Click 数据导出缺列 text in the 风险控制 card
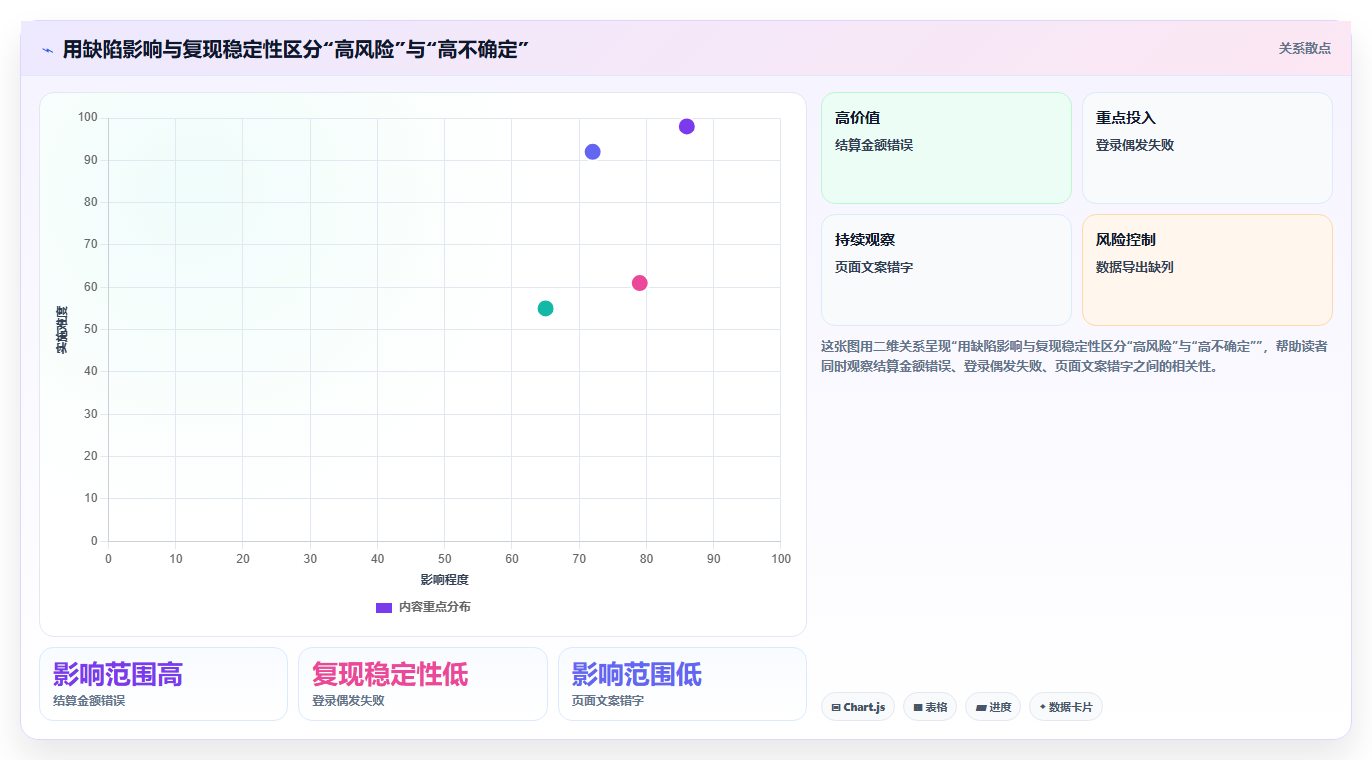The height and width of the screenshot is (760, 1372). [1135, 267]
